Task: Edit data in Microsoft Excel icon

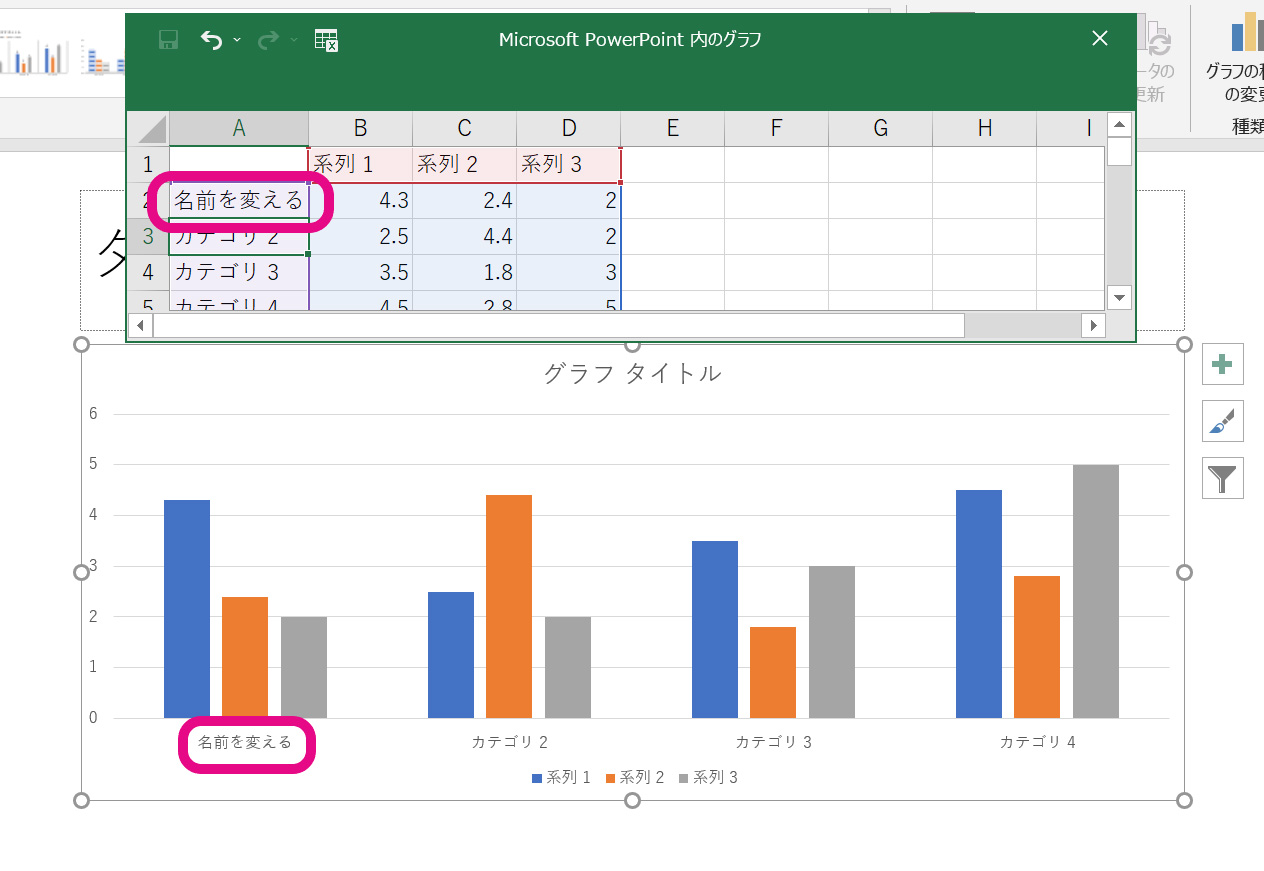Action: (x=326, y=40)
